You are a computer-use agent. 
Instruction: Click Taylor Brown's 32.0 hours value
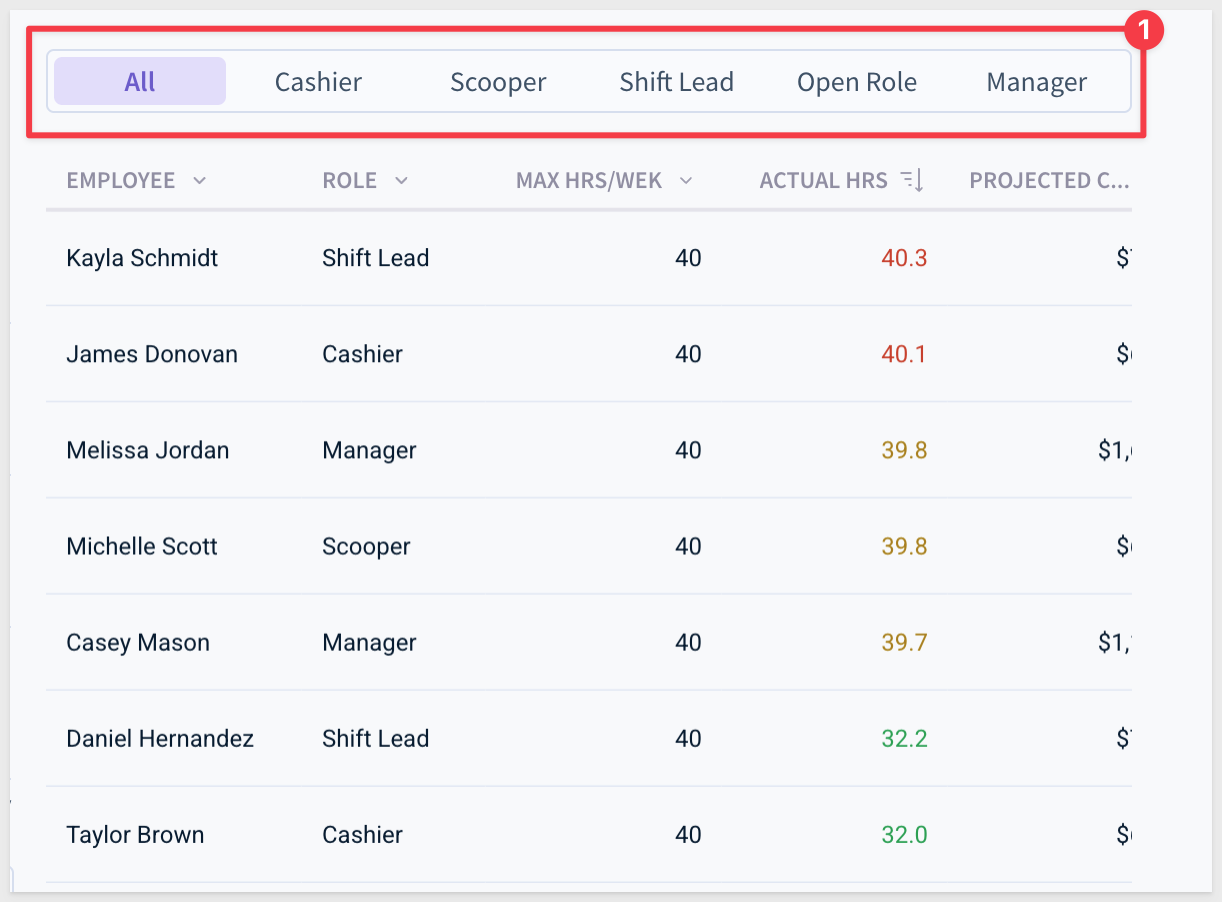(904, 835)
